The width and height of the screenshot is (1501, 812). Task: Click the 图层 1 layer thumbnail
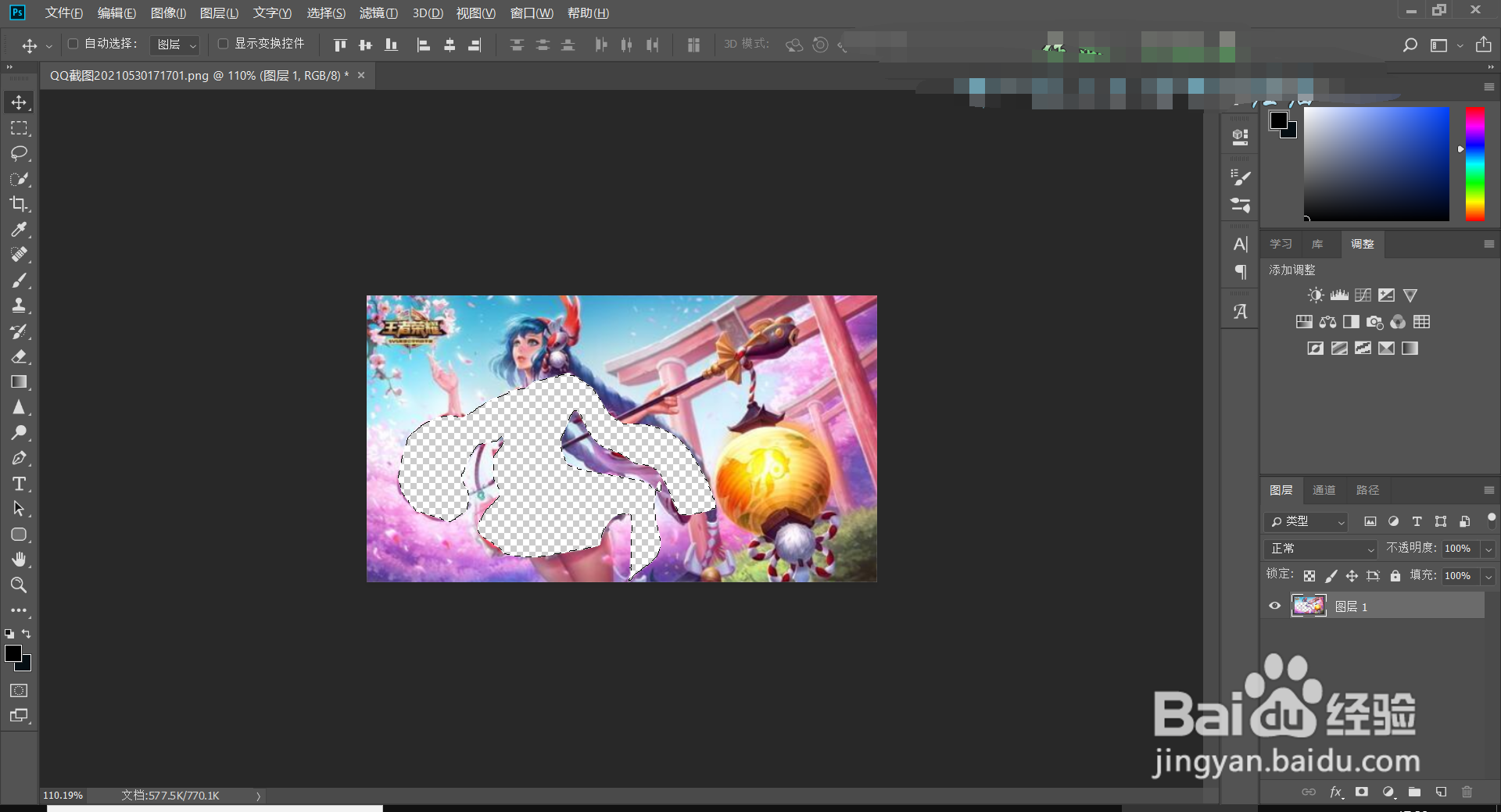click(1309, 606)
